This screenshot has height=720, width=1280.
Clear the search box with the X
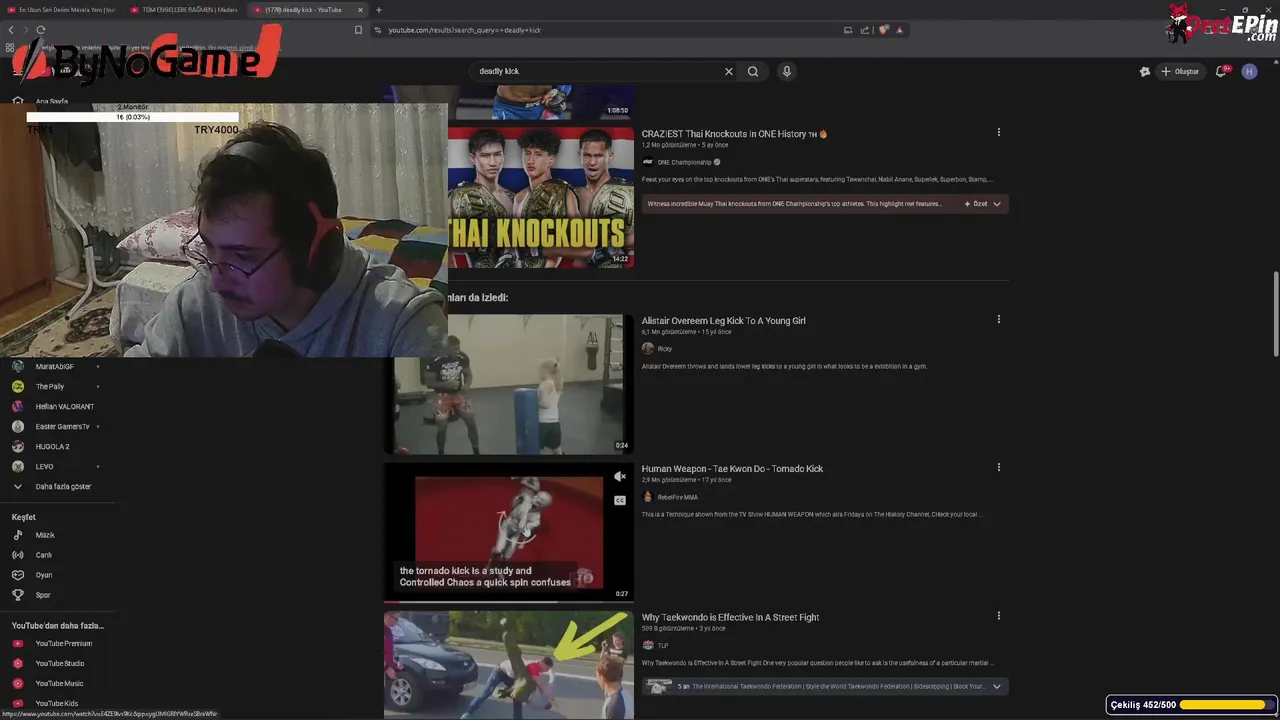[x=729, y=71]
